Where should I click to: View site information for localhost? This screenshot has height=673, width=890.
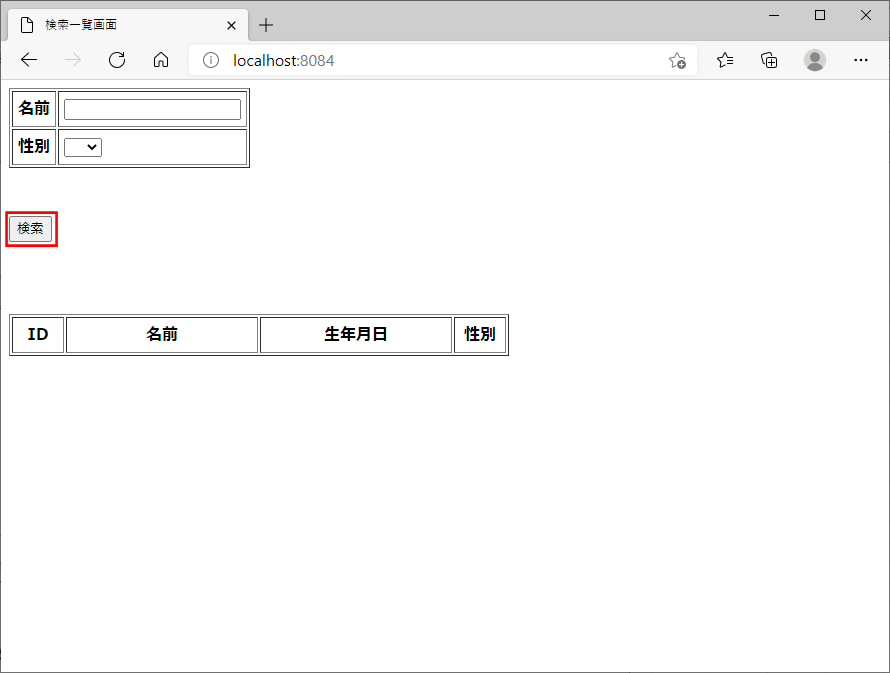pyautogui.click(x=211, y=60)
